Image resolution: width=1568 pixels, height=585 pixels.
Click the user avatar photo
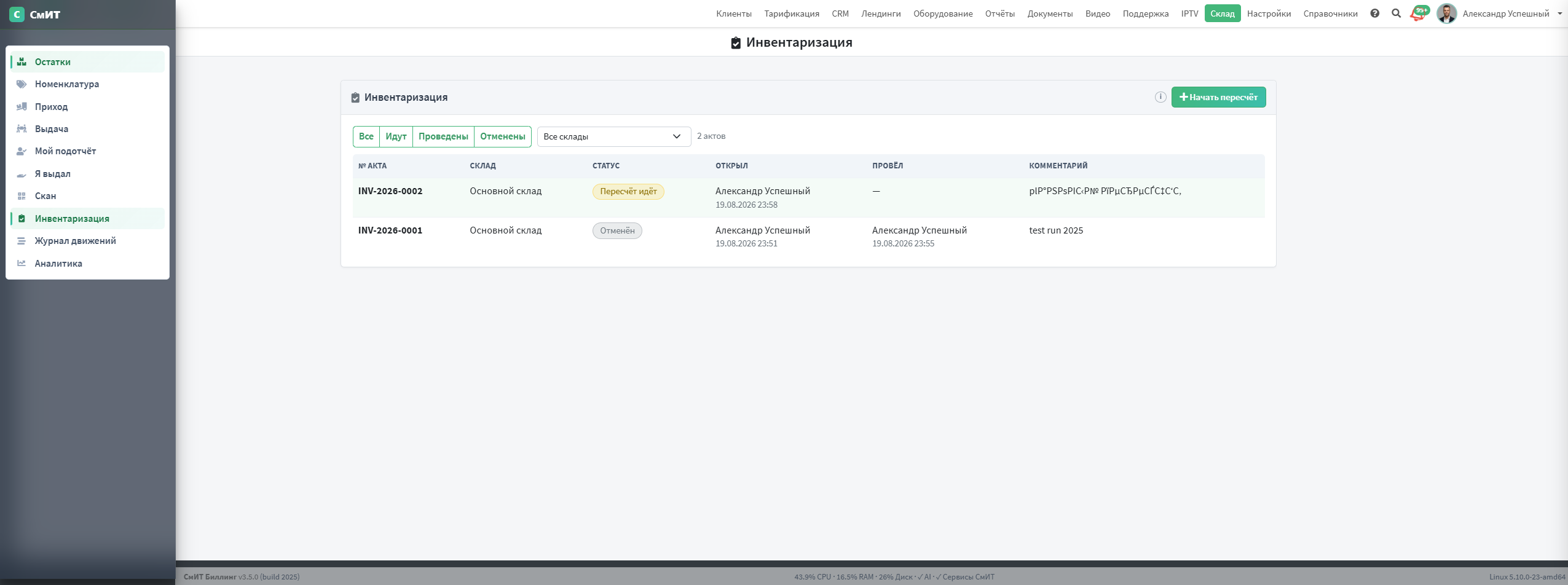point(1447,14)
